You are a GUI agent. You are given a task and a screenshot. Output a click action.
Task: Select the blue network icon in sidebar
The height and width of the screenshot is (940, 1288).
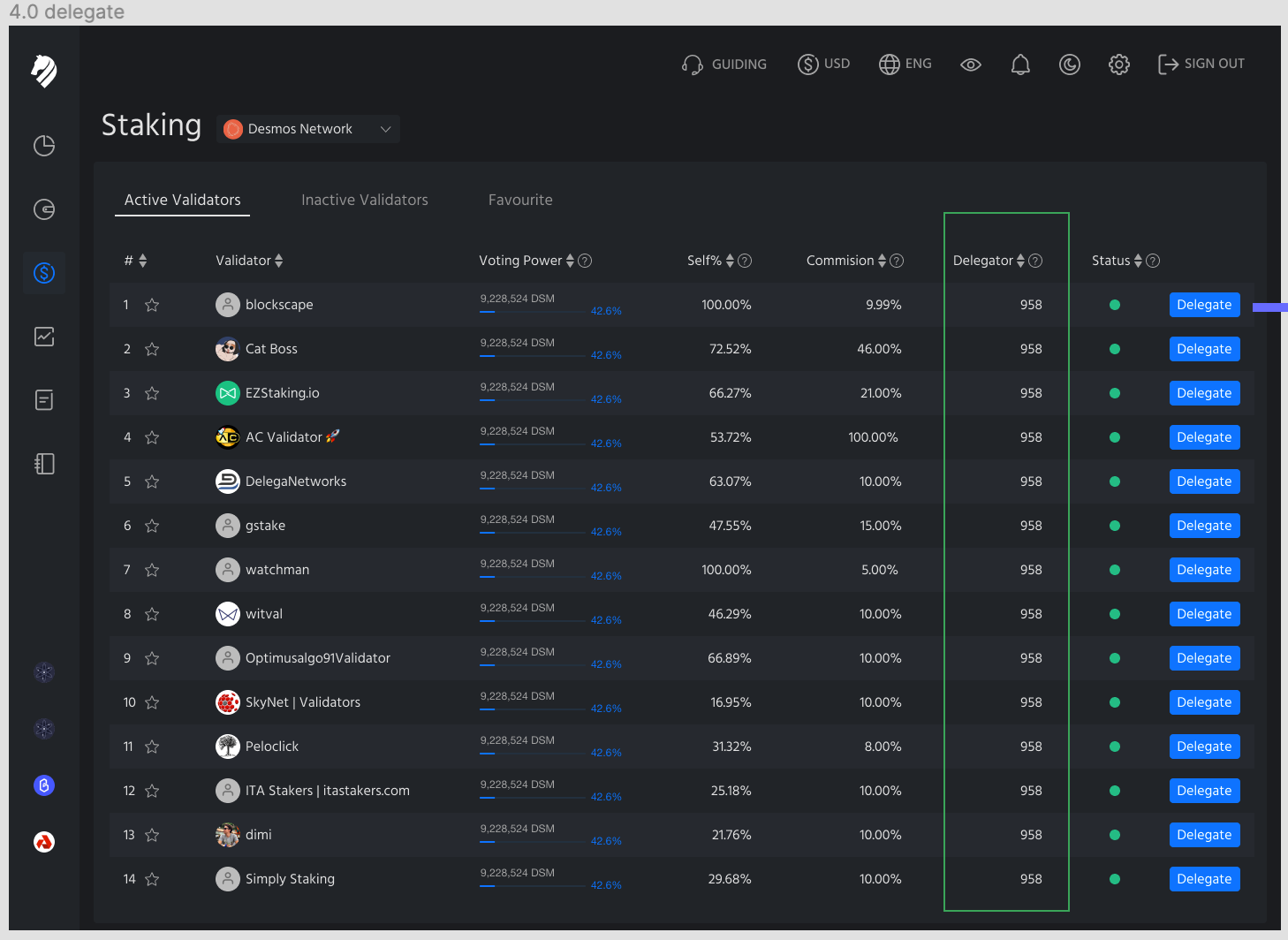tap(44, 785)
